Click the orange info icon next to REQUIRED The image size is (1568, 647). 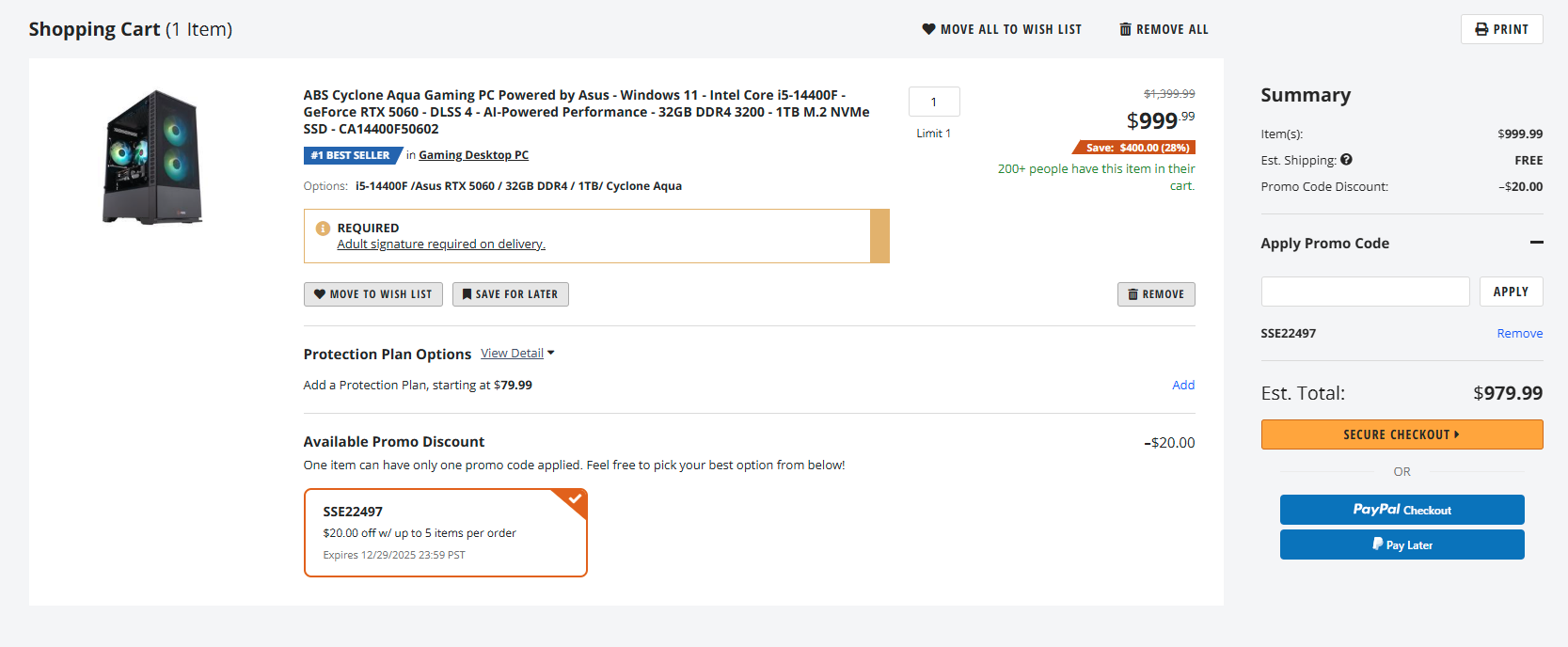(323, 229)
